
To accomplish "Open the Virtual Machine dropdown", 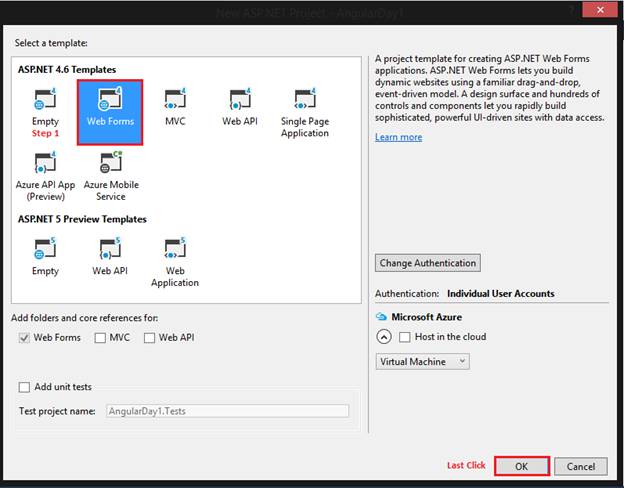I will 422,361.
